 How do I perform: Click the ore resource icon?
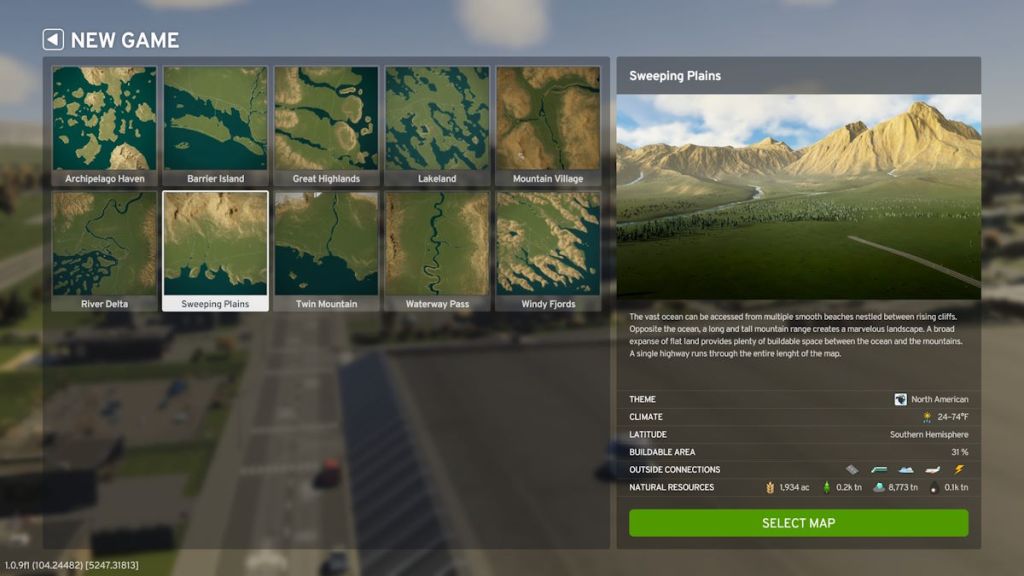click(x=879, y=486)
